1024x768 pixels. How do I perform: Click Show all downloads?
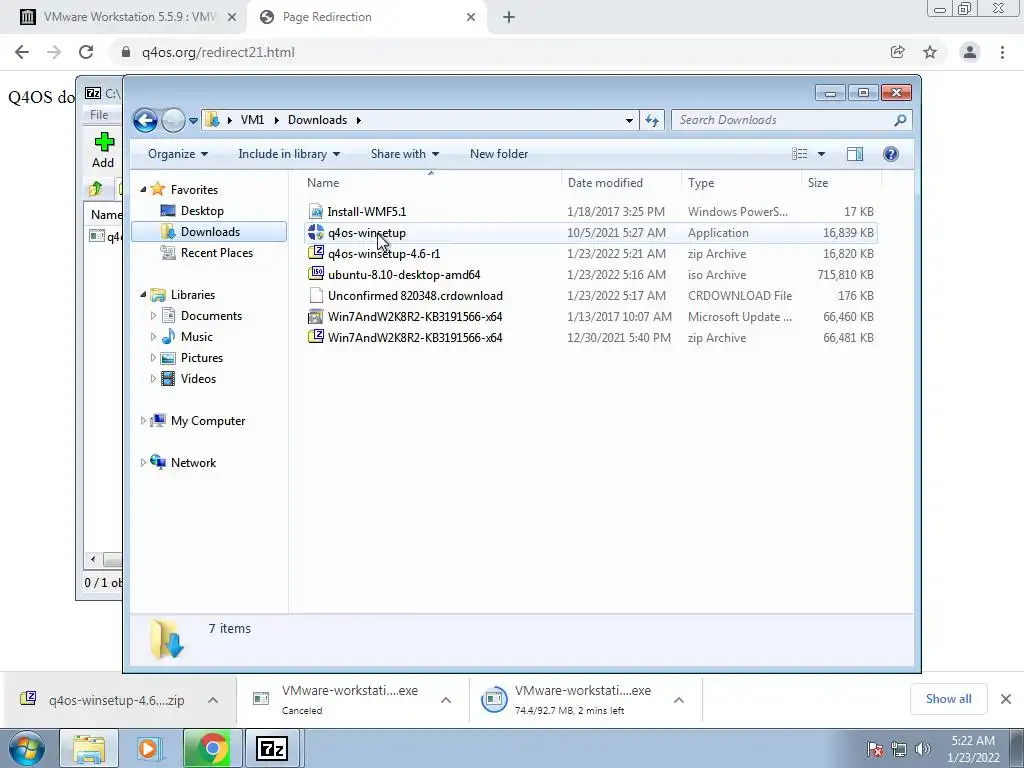pyautogui.click(x=948, y=699)
